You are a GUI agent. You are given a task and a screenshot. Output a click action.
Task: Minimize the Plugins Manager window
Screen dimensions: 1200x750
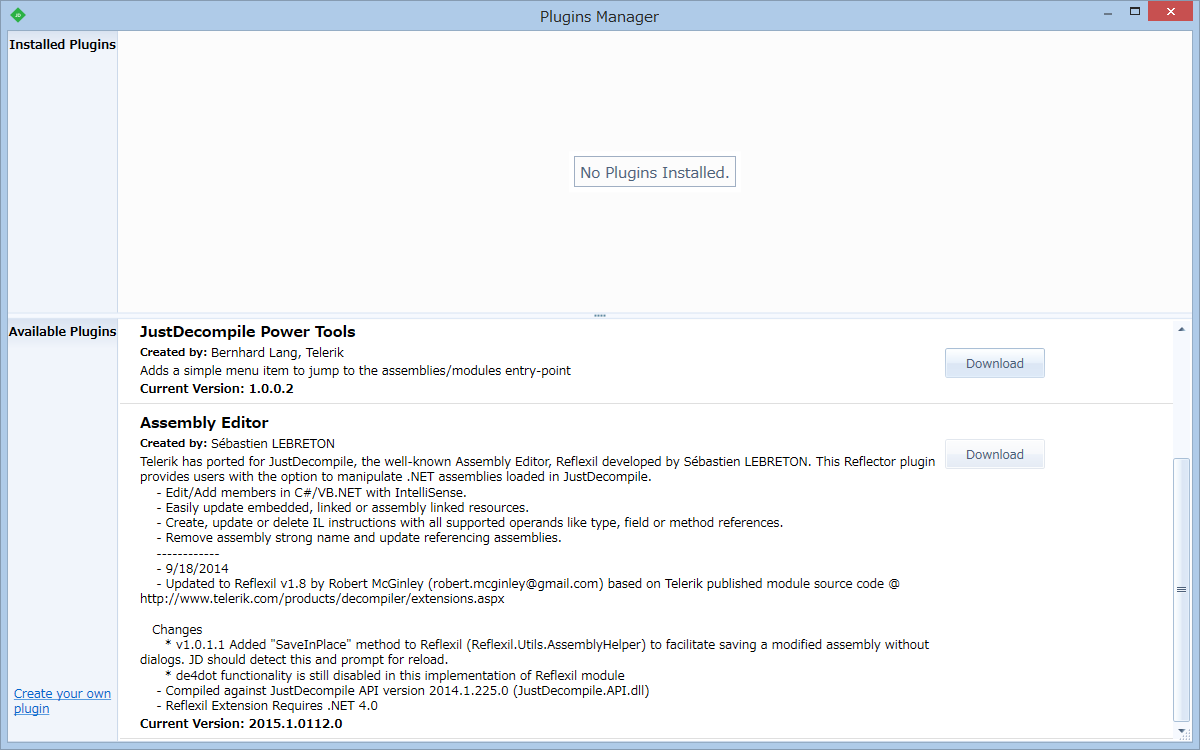click(1108, 14)
